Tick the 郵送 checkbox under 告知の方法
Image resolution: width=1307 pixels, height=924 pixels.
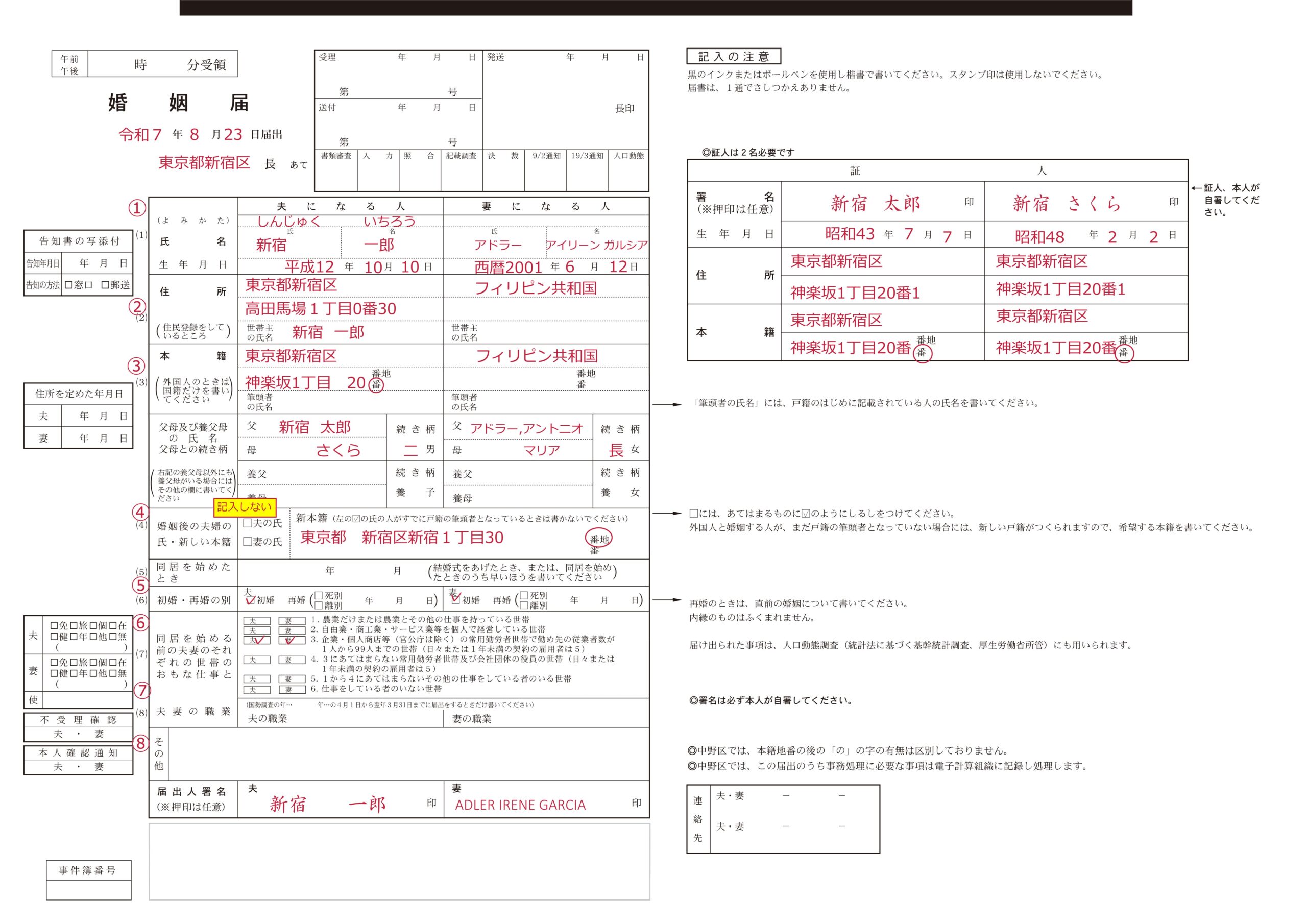click(x=105, y=285)
